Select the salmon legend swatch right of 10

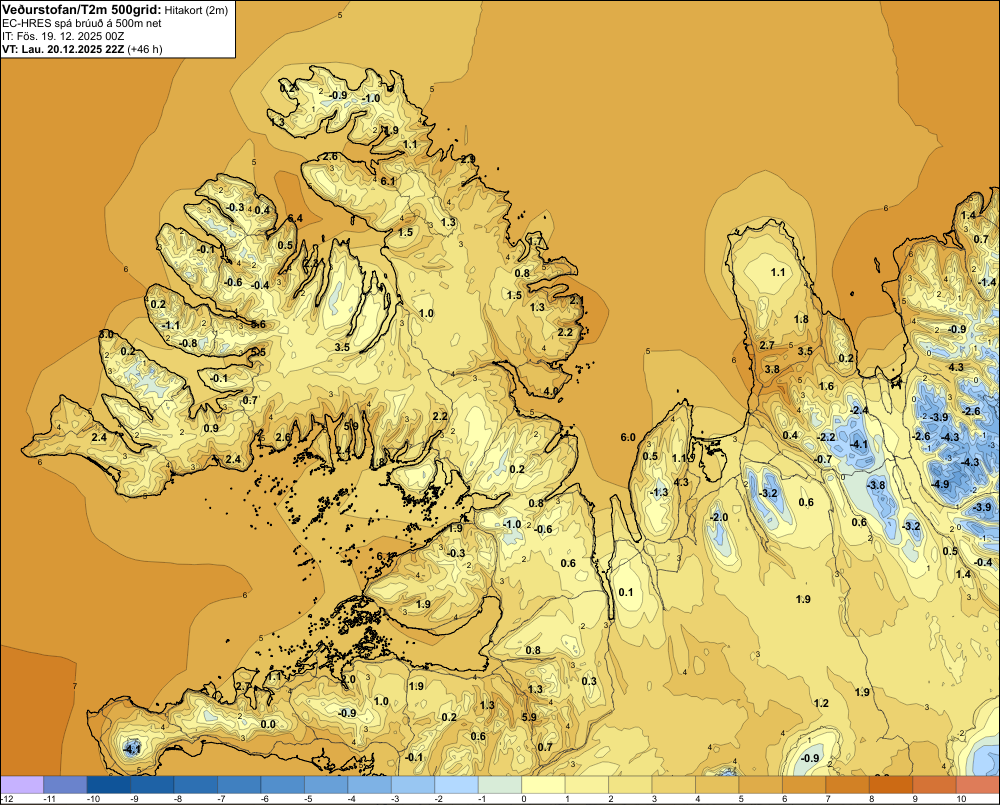[x=978, y=784]
